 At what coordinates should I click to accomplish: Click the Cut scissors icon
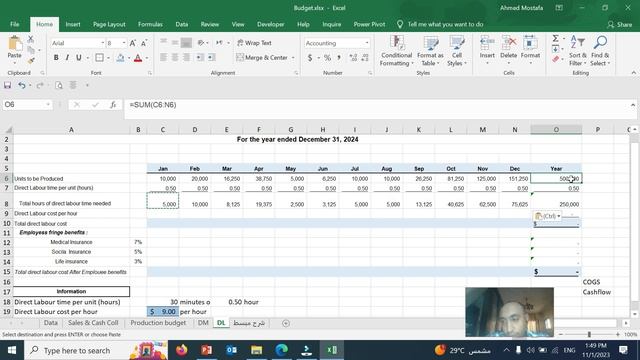(x=31, y=40)
